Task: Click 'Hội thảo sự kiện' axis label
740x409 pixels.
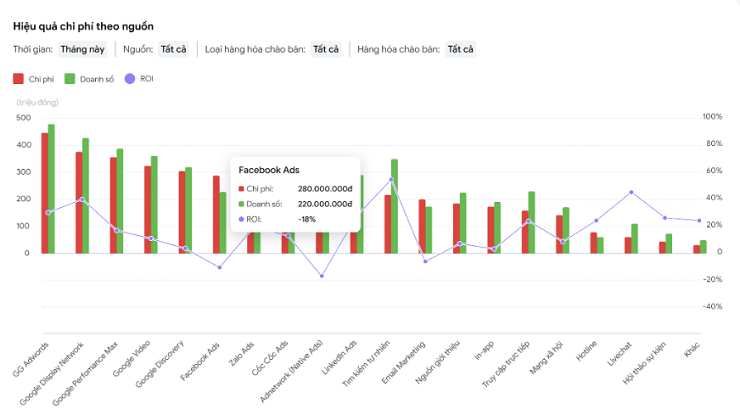Action: 644,363
